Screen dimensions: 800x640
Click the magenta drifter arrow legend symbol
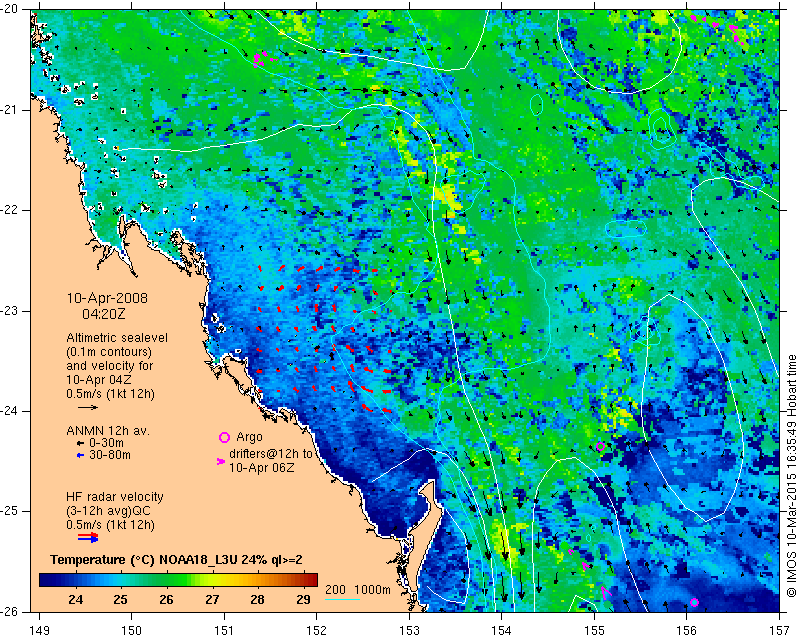pyautogui.click(x=221, y=461)
